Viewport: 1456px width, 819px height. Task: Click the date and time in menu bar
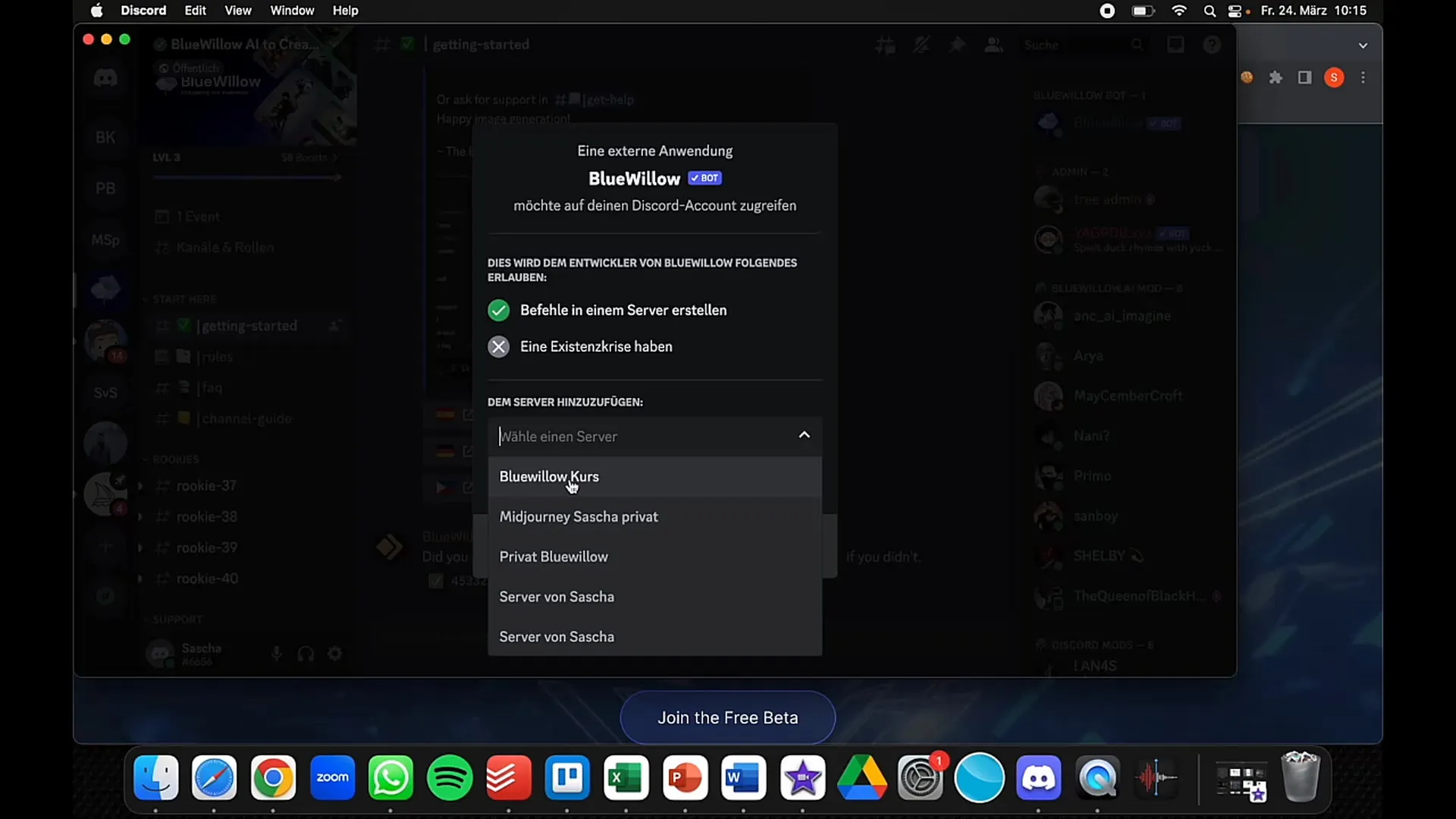point(1313,11)
